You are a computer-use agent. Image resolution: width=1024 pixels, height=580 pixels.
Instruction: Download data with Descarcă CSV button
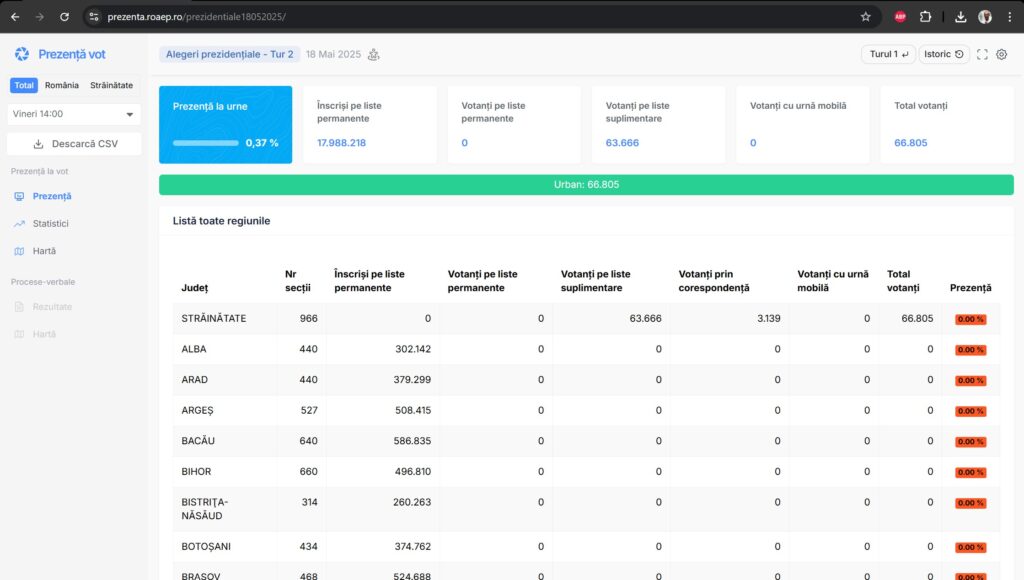click(74, 144)
